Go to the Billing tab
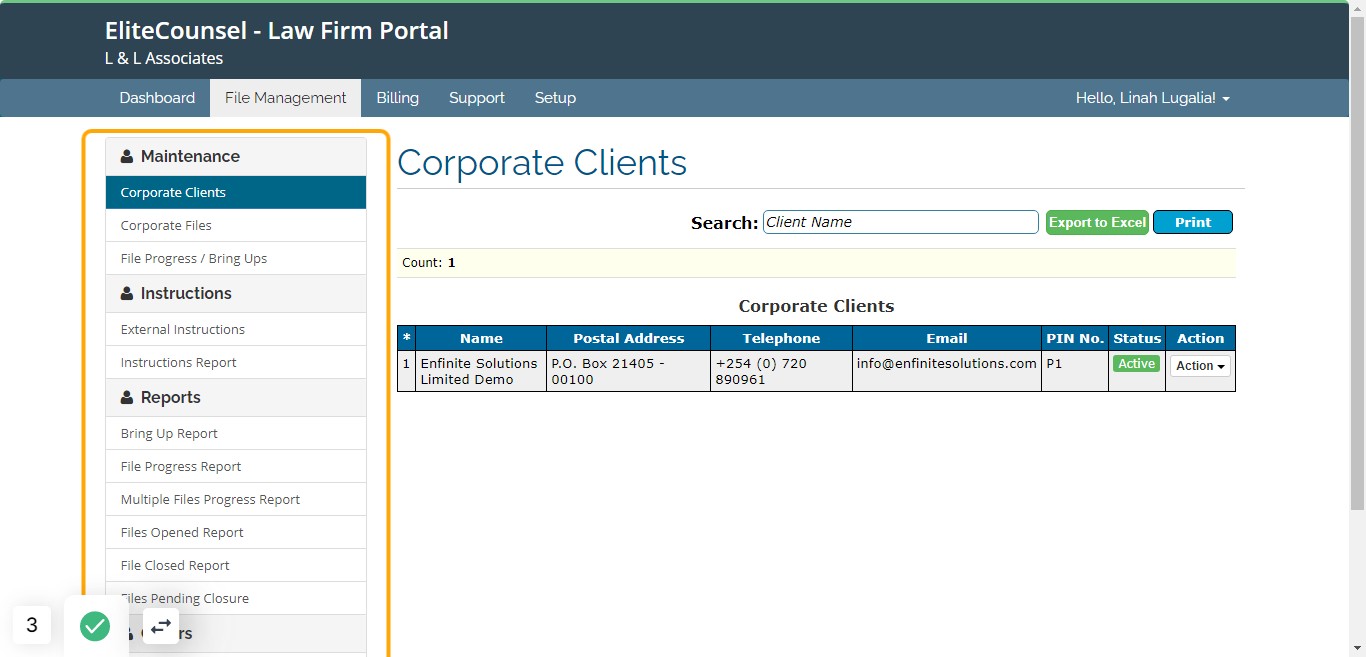This screenshot has height=657, width=1366. tap(397, 98)
